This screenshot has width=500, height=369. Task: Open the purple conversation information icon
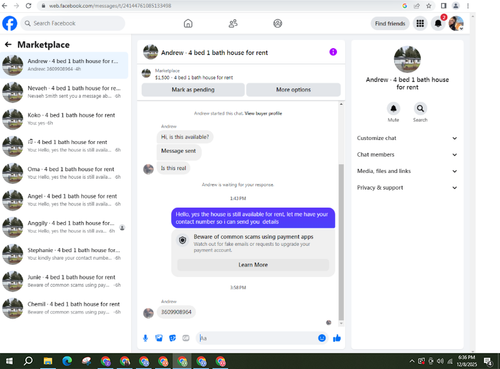[x=333, y=52]
